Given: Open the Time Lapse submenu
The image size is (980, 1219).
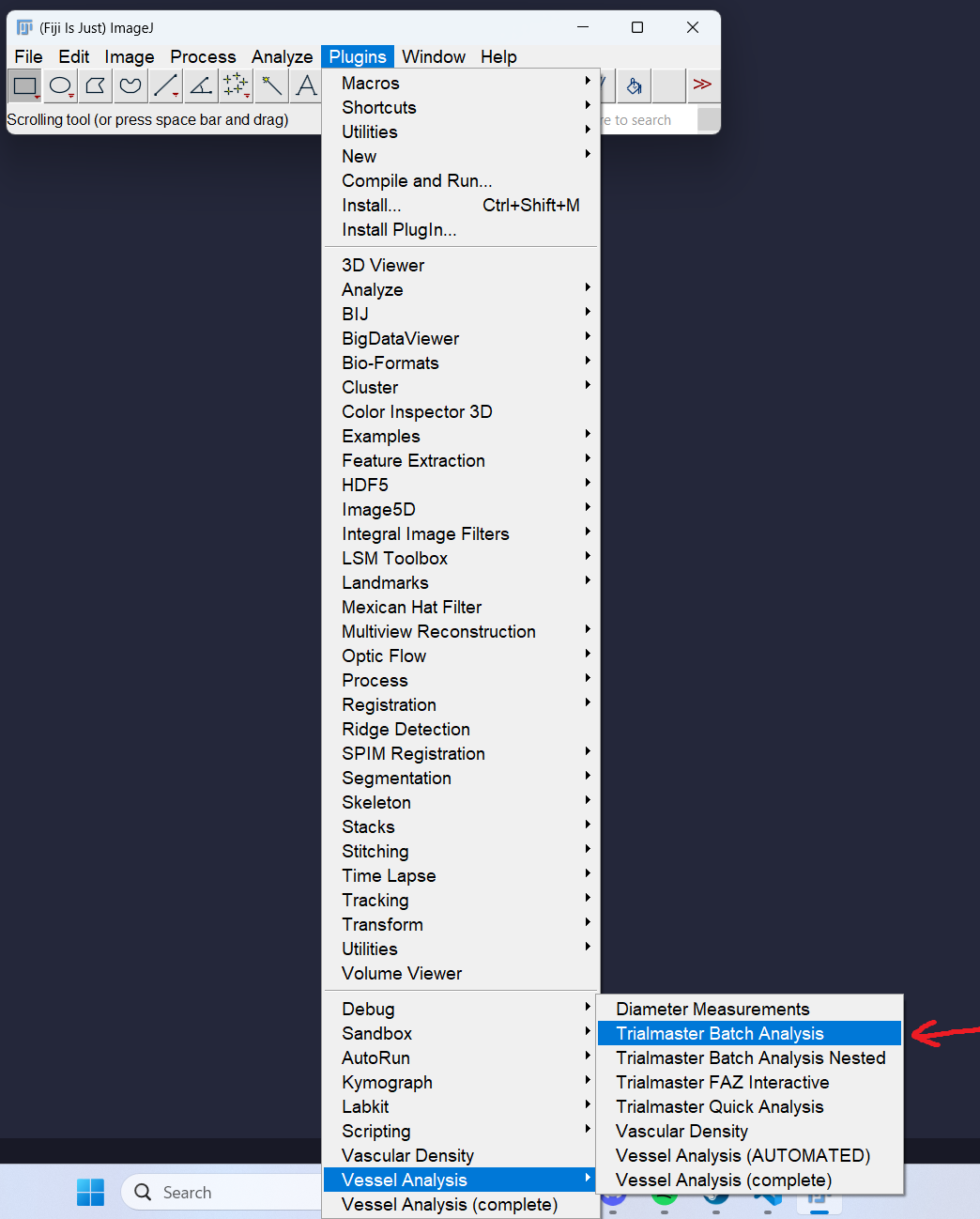Looking at the screenshot, I should (461, 875).
